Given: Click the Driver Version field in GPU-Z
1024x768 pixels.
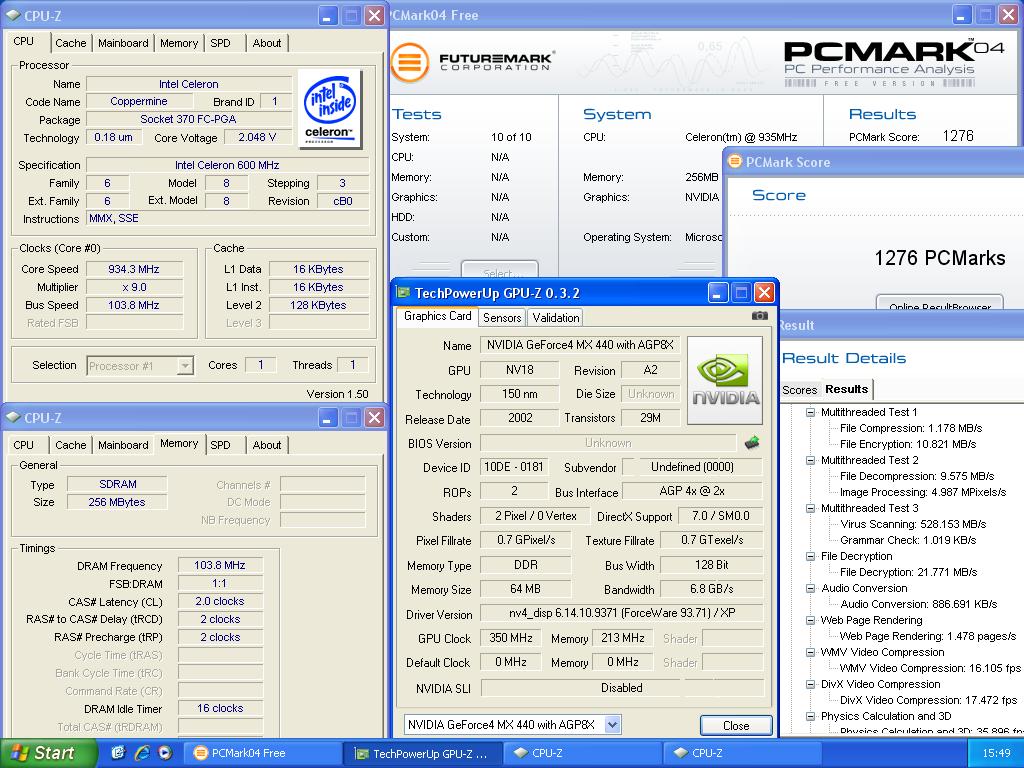Looking at the screenshot, I should [621, 613].
